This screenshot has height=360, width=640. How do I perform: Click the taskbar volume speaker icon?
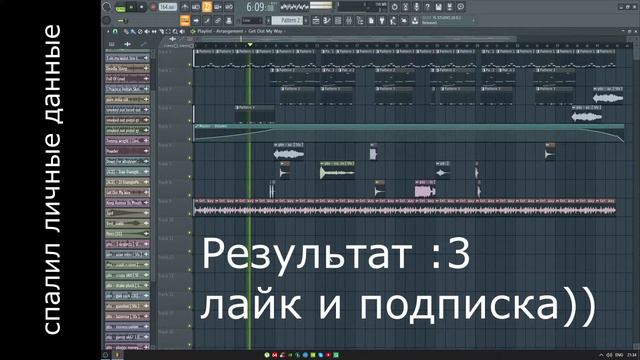click(x=609, y=355)
